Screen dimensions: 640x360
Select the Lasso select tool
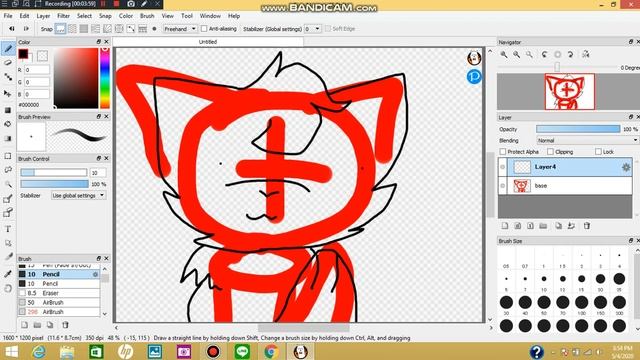pyautogui.click(x=8, y=170)
